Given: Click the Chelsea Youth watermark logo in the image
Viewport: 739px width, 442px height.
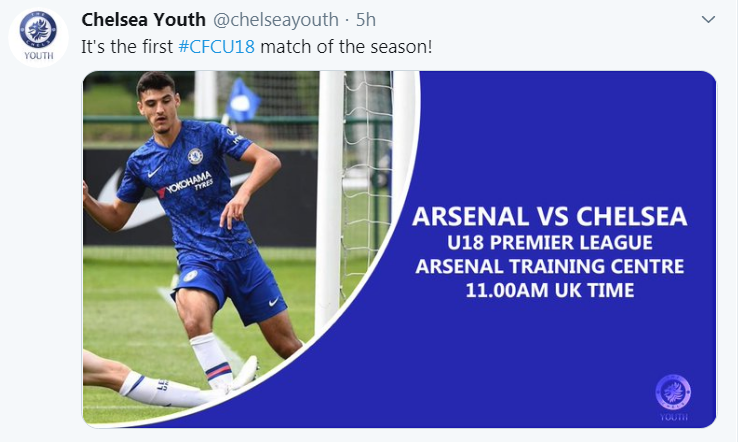Looking at the screenshot, I should tap(673, 397).
